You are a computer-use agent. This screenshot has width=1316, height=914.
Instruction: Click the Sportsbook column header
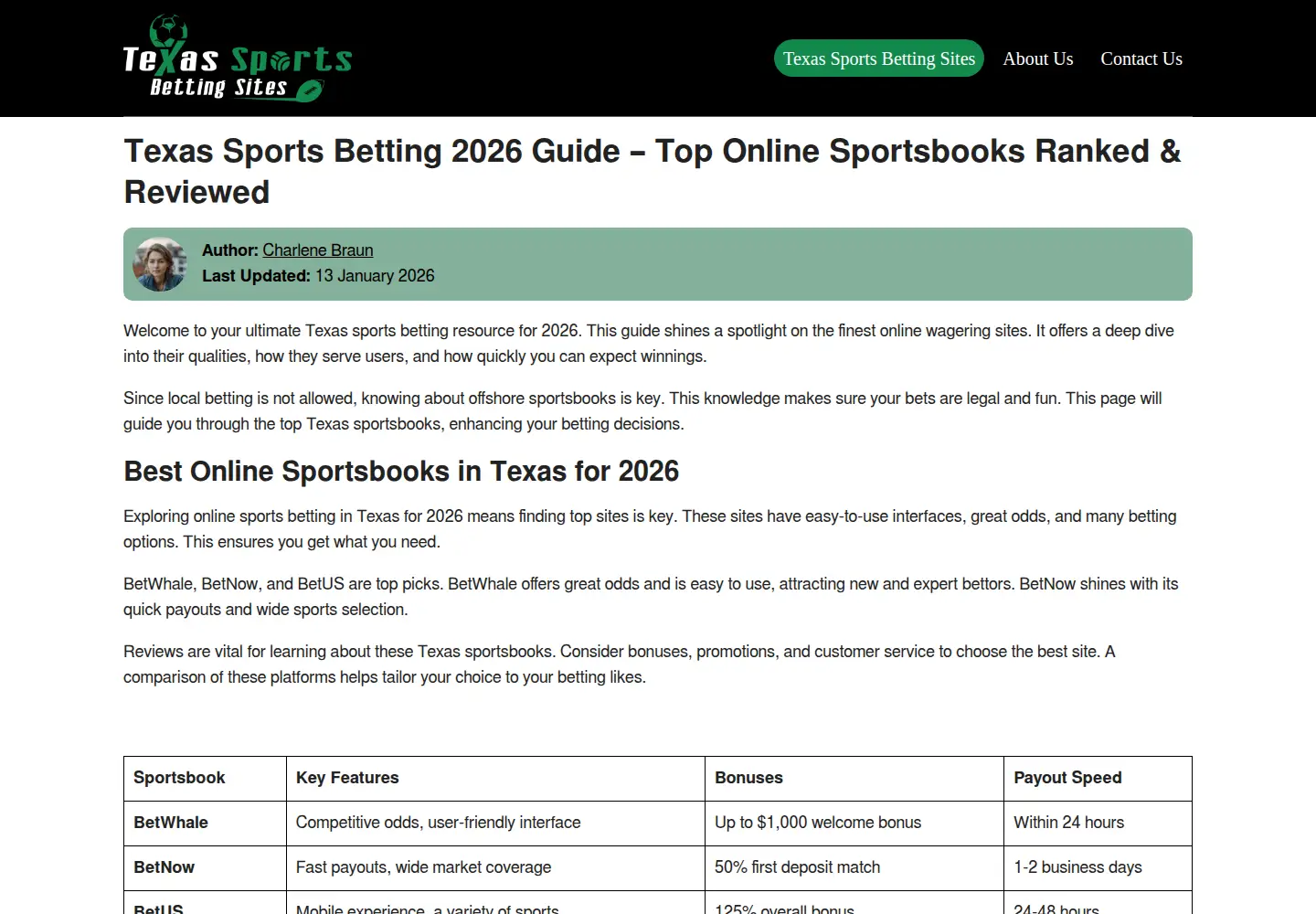pyautogui.click(x=205, y=779)
